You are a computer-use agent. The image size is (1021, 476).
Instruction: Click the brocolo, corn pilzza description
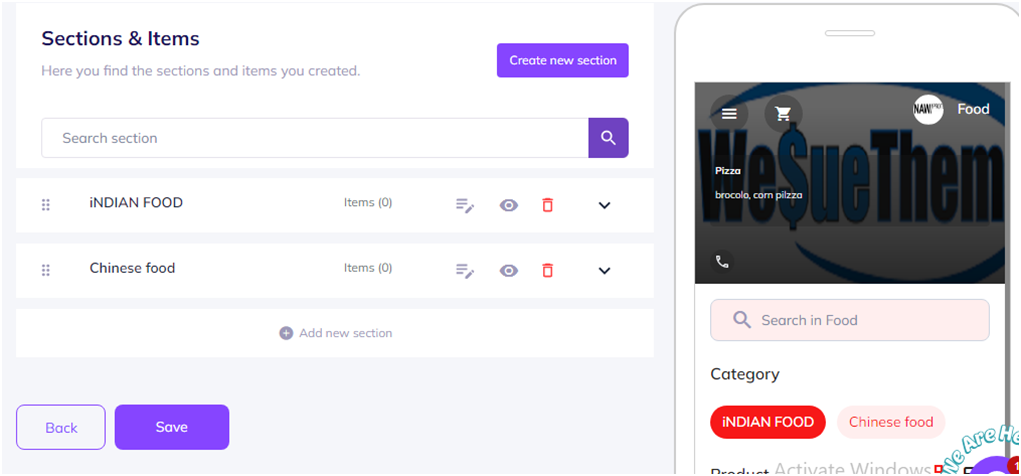click(x=759, y=195)
